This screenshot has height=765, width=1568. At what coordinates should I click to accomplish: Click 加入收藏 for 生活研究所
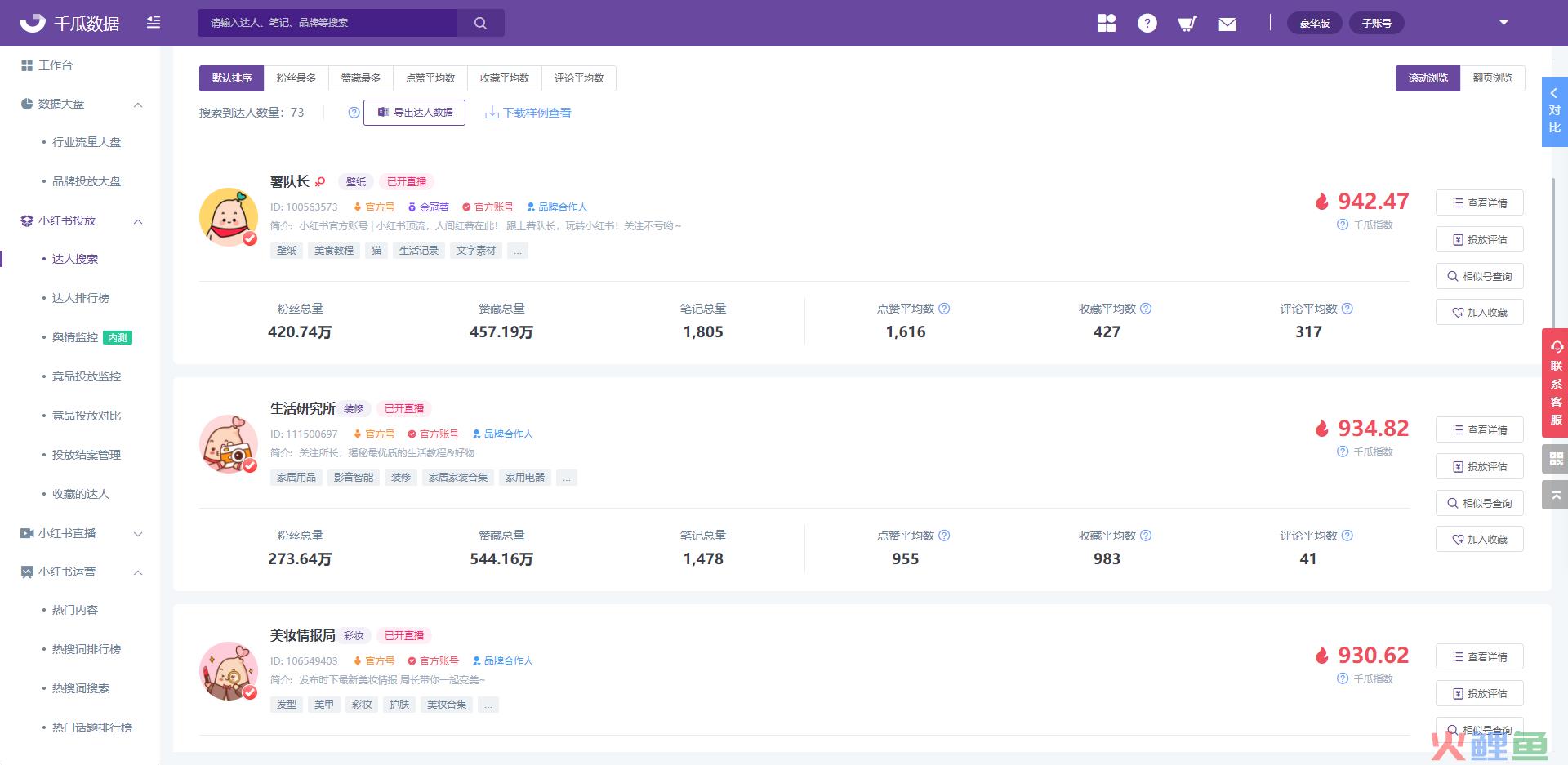coord(1480,540)
